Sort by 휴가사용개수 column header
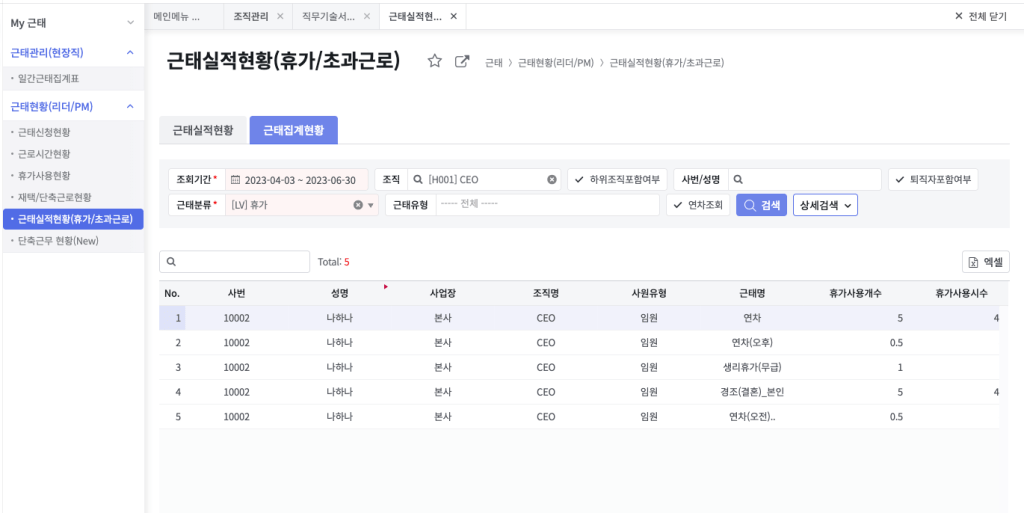 855,294
